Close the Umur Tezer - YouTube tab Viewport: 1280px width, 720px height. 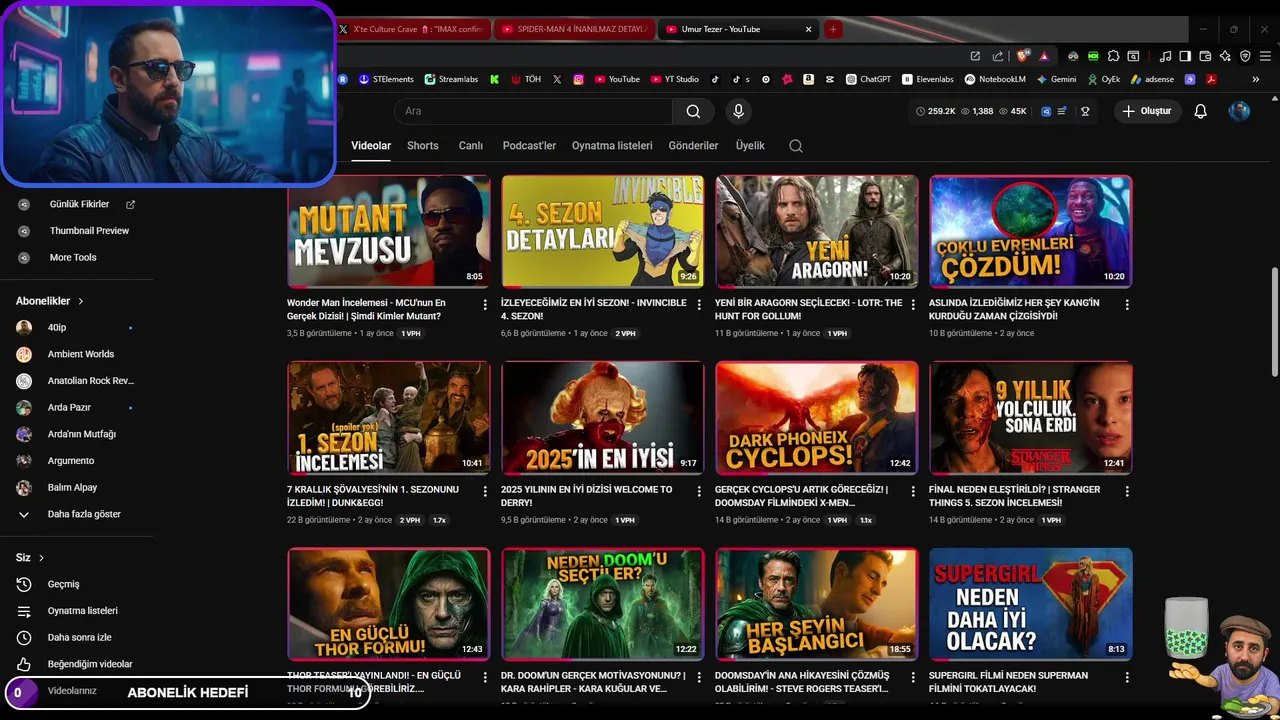coord(808,29)
